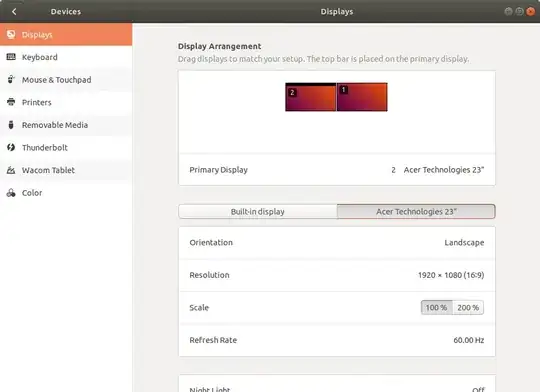The height and width of the screenshot is (392, 540).
Task: Click the Color icon in sidebar
Action: click(x=11, y=193)
